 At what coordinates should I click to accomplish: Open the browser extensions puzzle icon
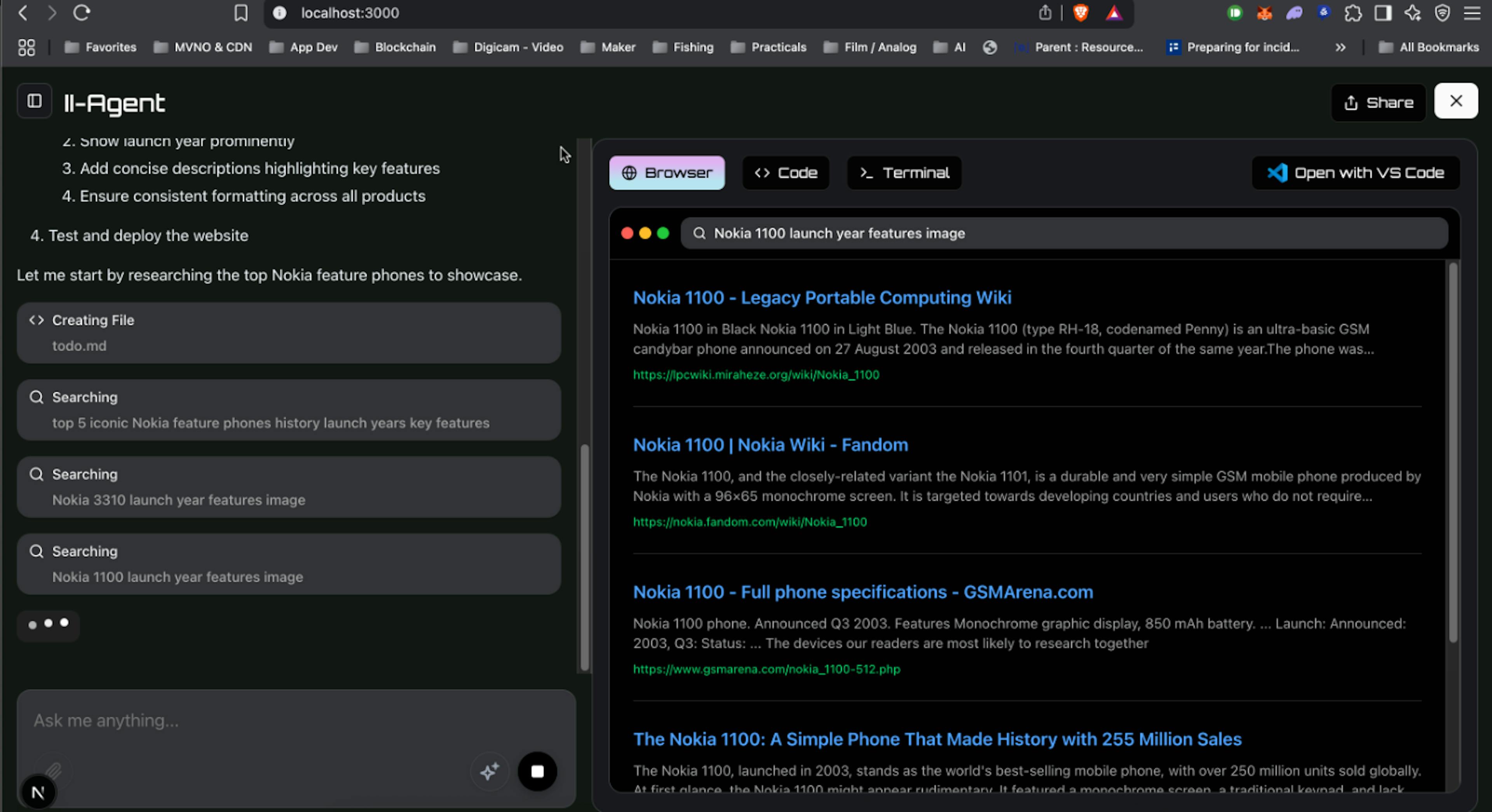click(x=1353, y=13)
